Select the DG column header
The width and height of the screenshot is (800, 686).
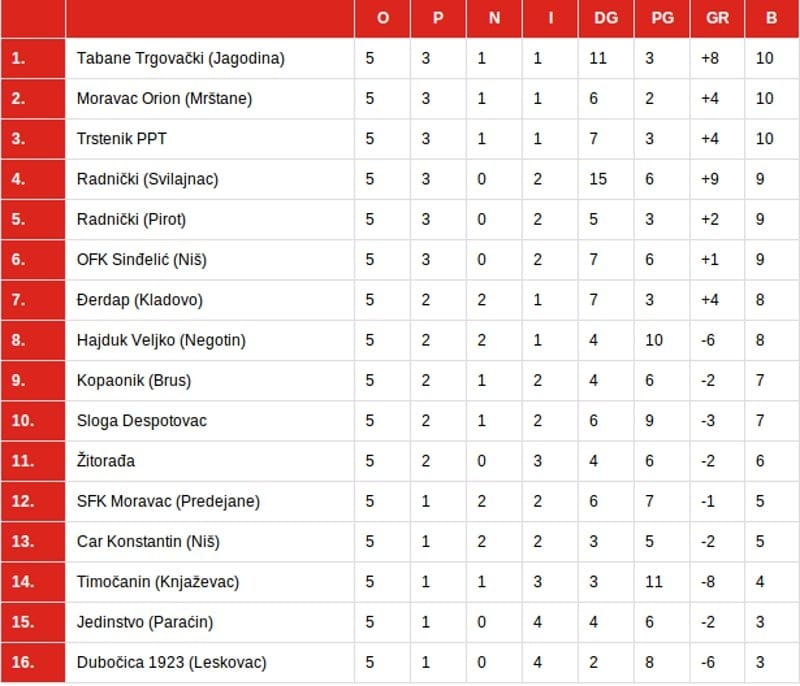[x=605, y=18]
